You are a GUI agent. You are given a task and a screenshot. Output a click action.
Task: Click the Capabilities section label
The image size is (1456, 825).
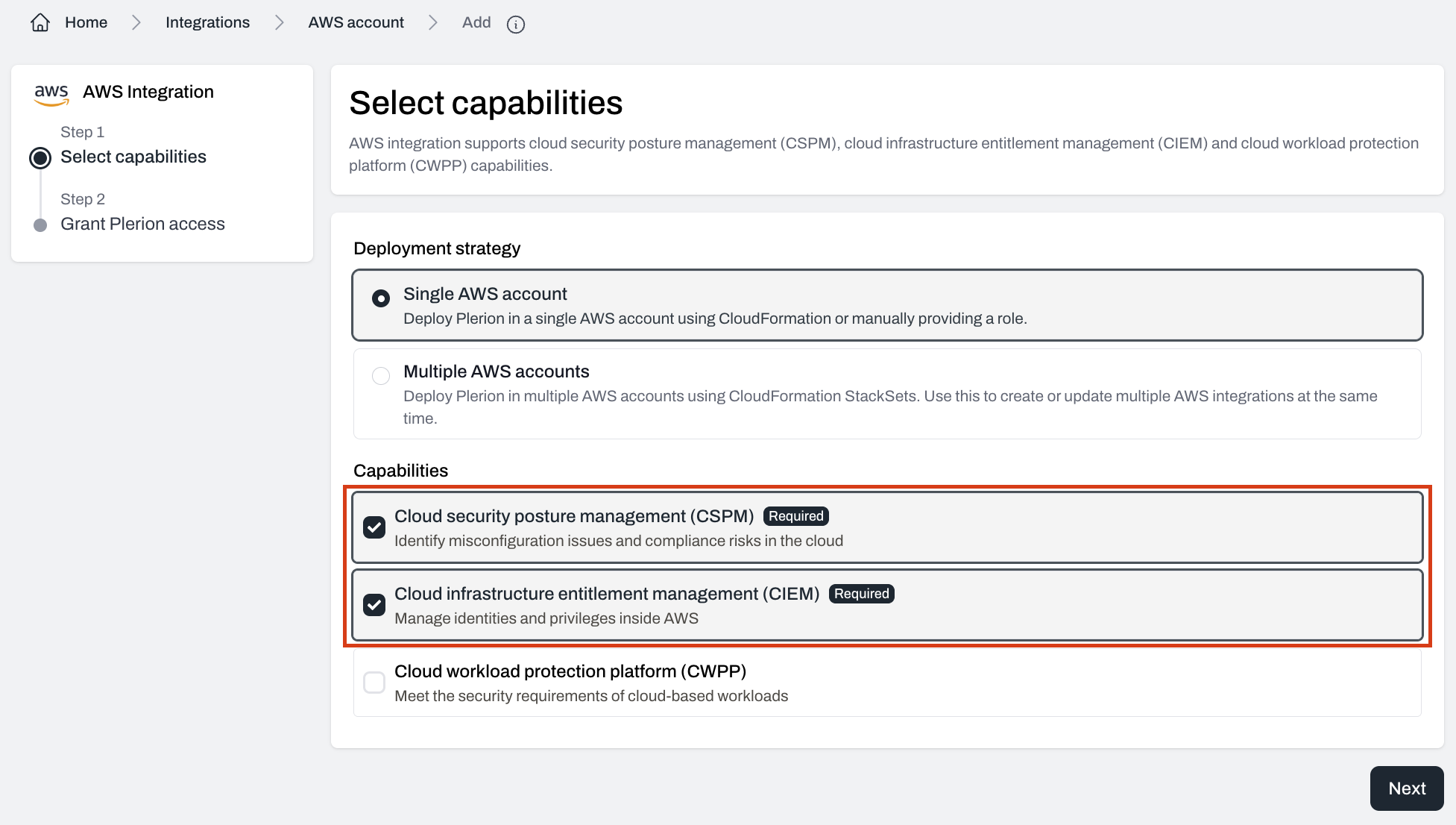tap(401, 471)
